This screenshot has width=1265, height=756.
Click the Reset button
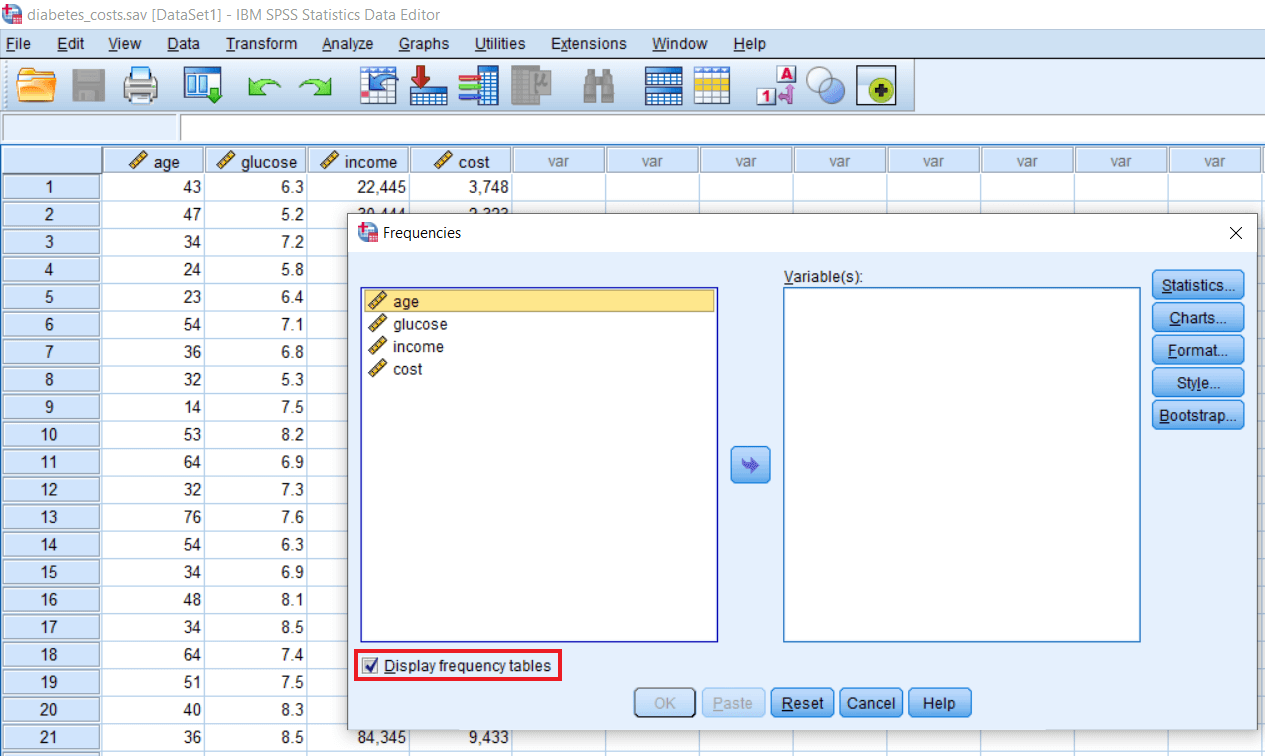coord(802,703)
